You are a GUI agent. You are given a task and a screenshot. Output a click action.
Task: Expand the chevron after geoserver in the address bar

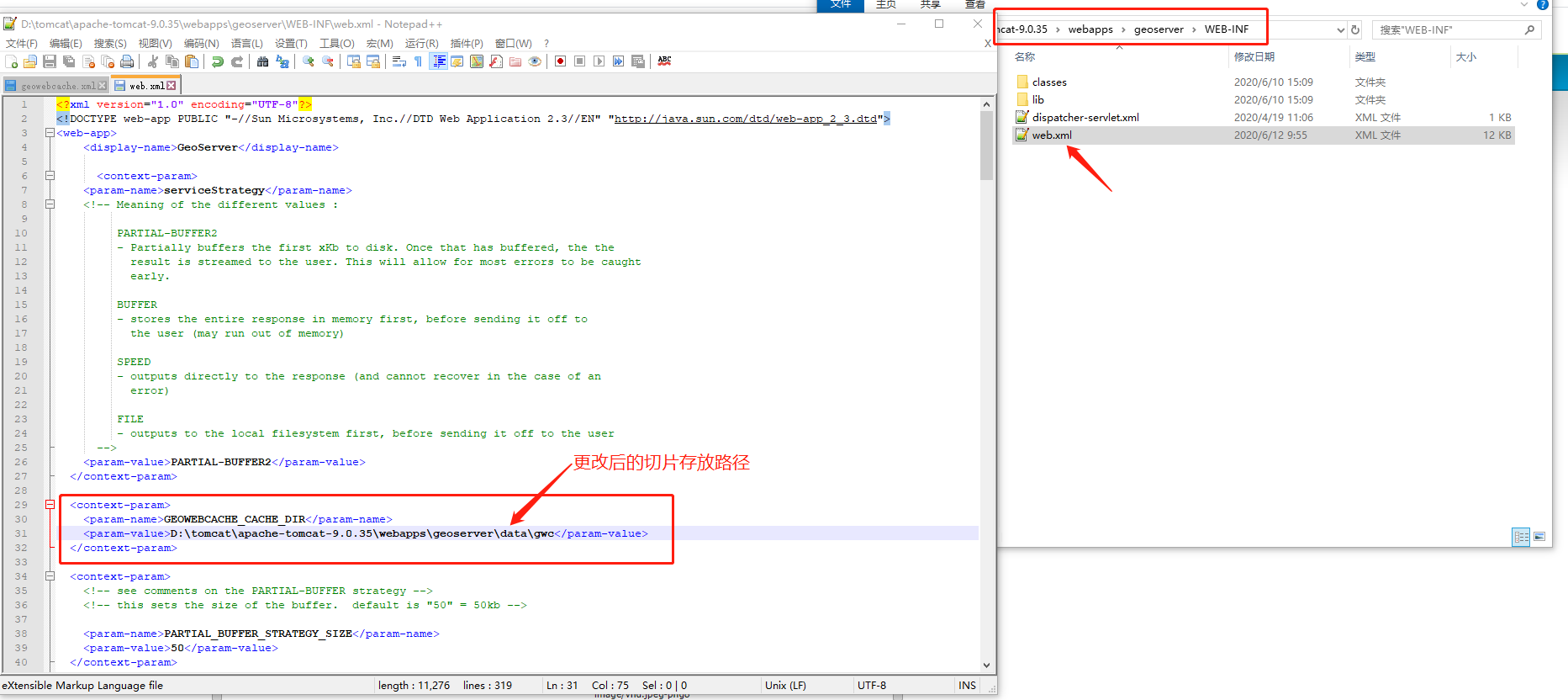coord(1194,29)
